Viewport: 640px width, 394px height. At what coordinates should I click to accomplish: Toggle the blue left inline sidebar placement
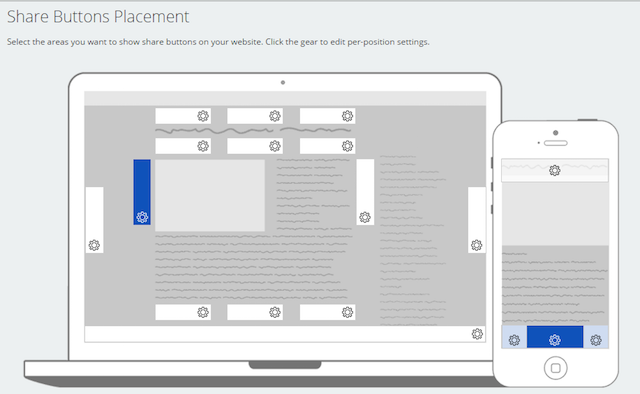[x=142, y=192]
